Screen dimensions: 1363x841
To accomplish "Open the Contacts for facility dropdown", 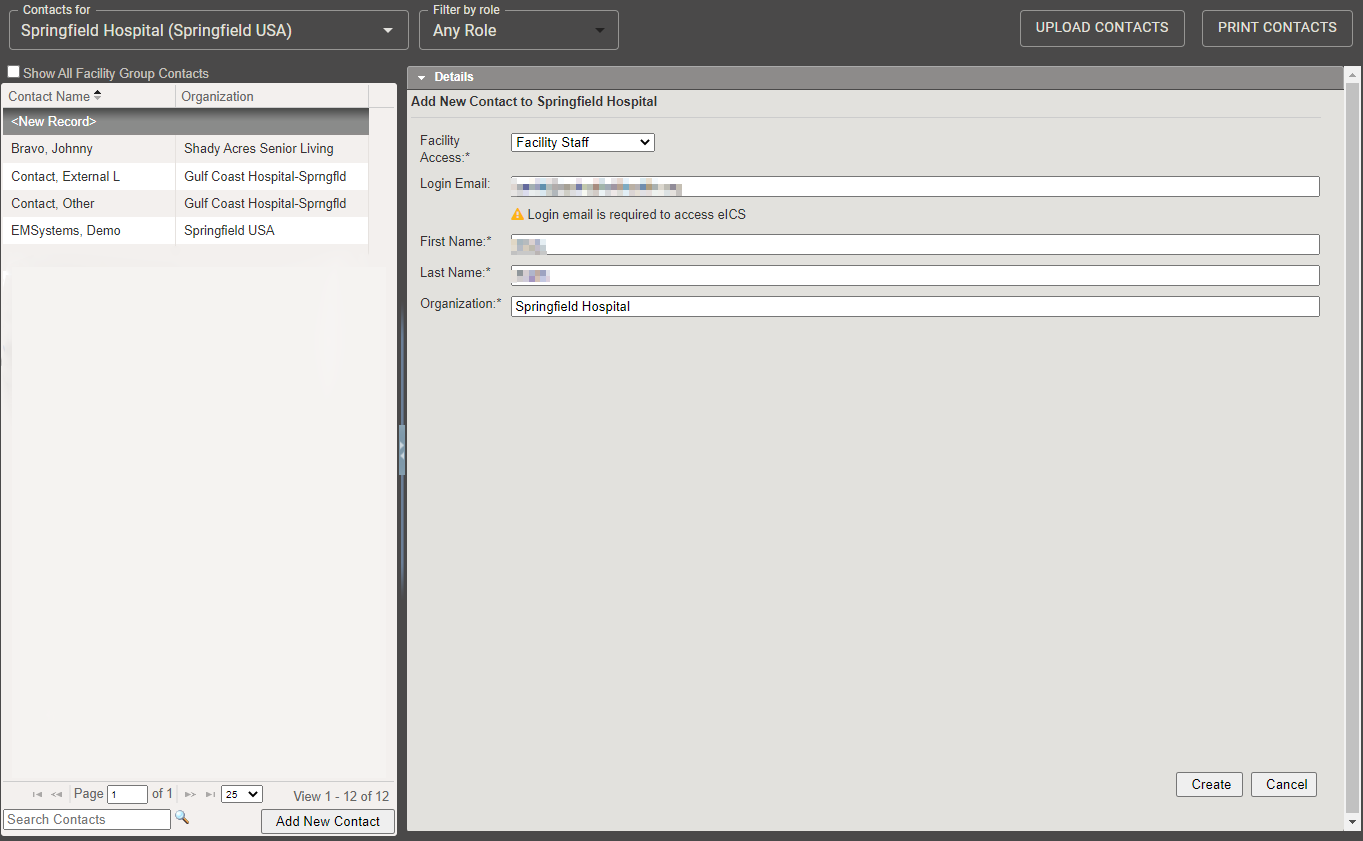I will pos(209,30).
